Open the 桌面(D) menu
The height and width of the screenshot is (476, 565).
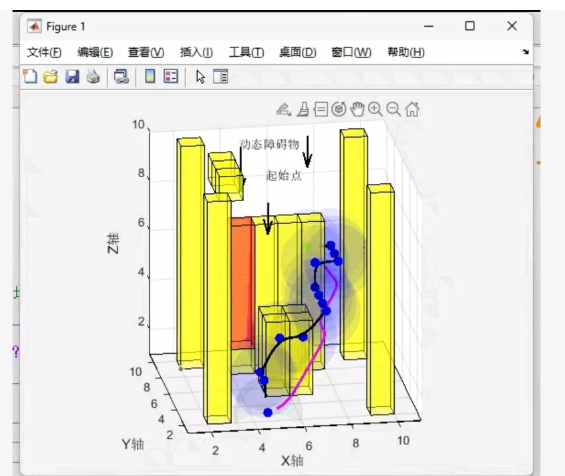[298, 53]
